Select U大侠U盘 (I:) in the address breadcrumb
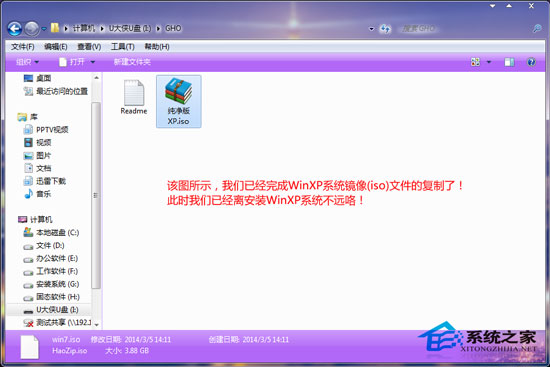550x367 pixels. [129, 28]
